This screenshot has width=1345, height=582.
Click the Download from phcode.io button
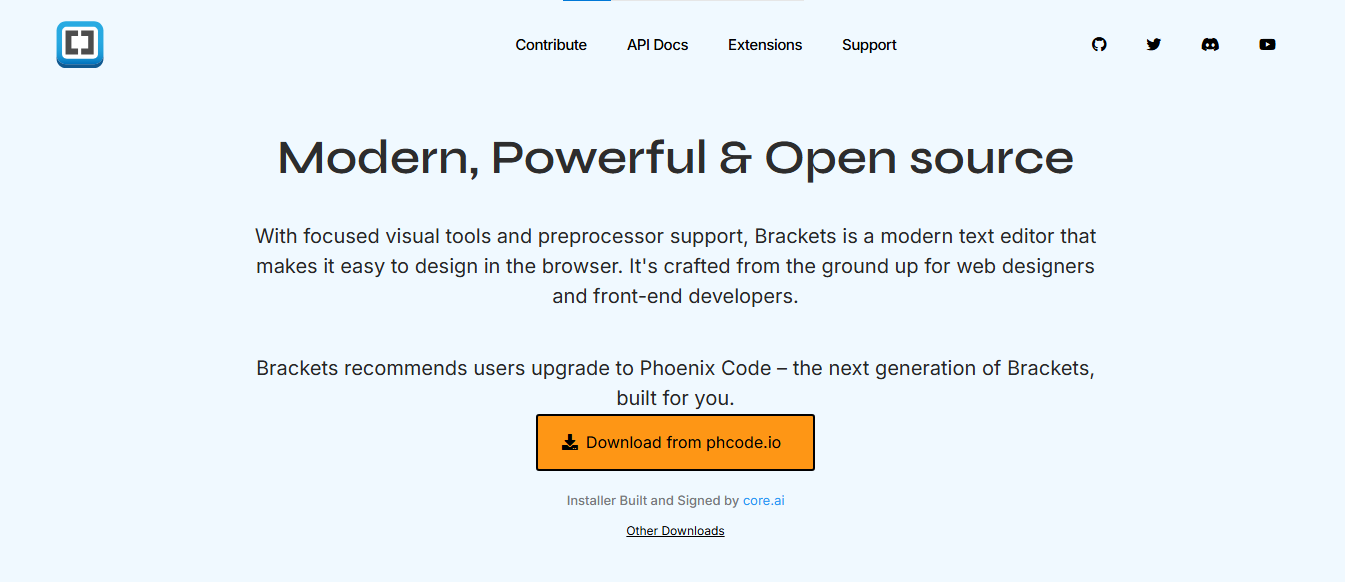[675, 442]
